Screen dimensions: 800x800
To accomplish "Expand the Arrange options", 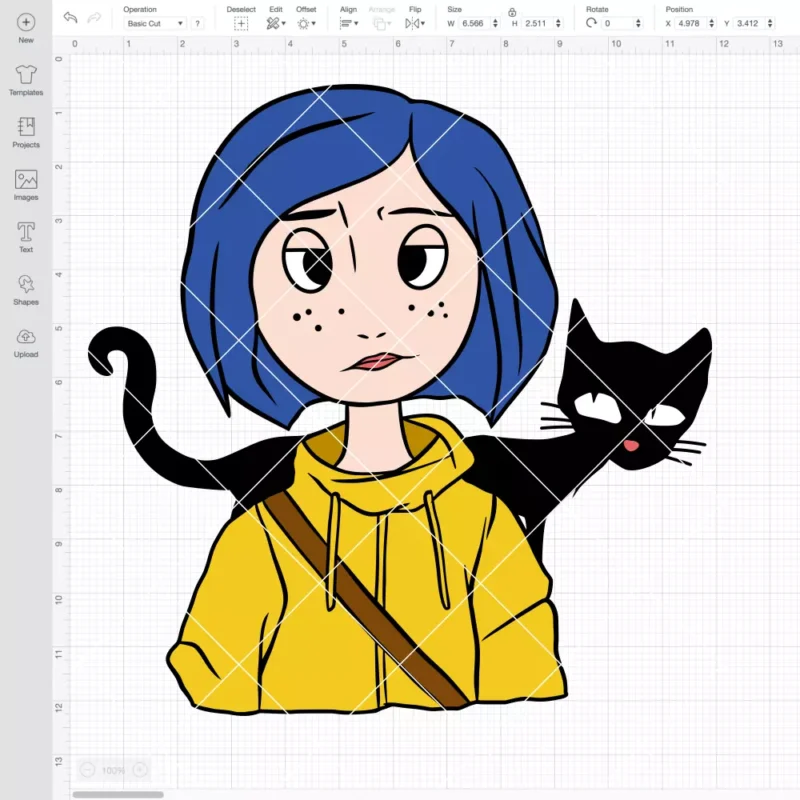I will tap(382, 23).
